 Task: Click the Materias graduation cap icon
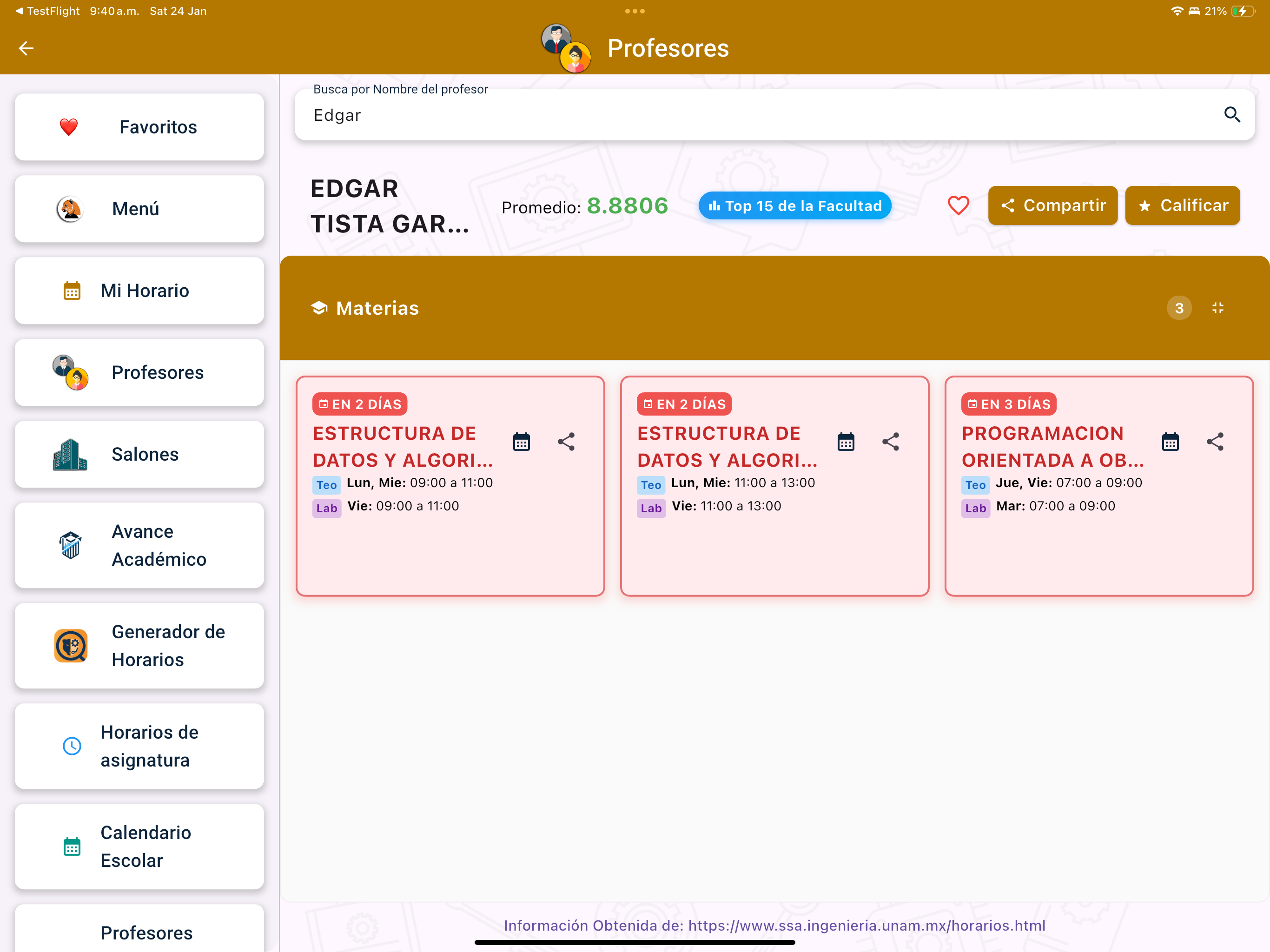click(319, 308)
